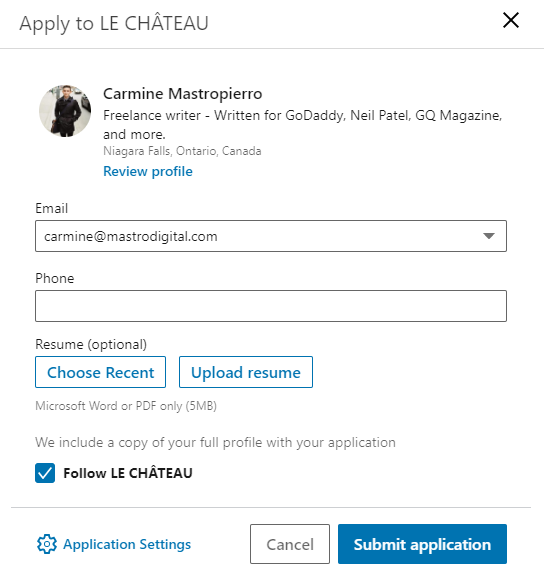This screenshot has width=544, height=588.
Task: Close the Apply to LE CHÂTEAU dialog
Action: (511, 20)
